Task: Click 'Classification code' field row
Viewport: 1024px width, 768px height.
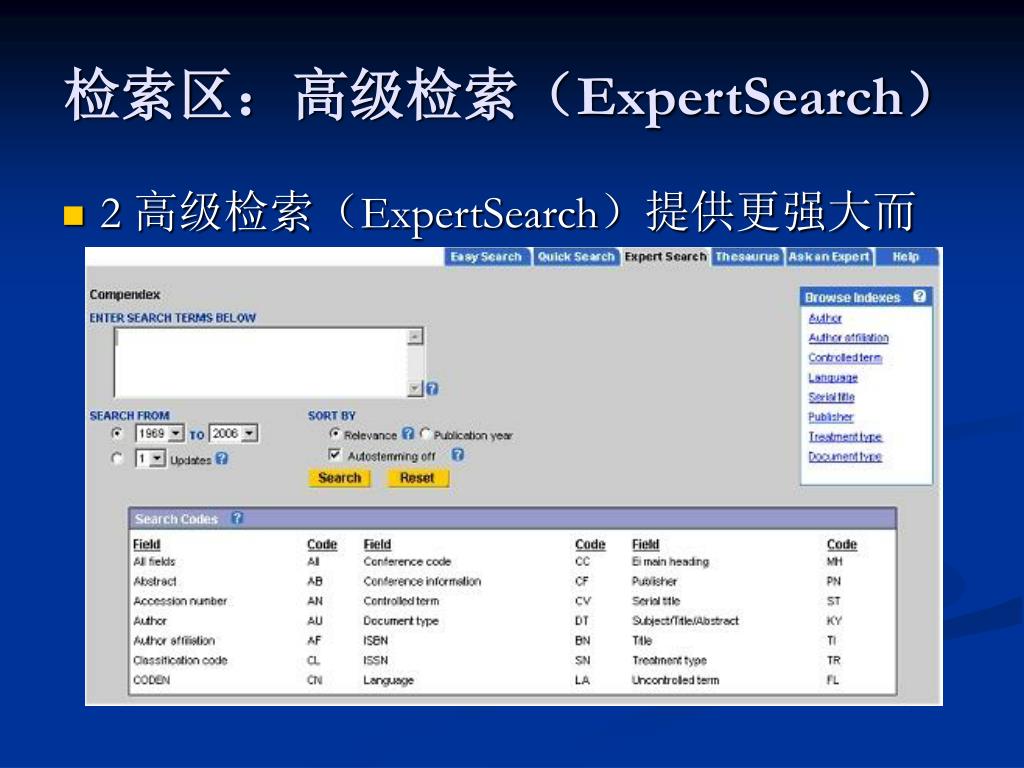Action: coord(180,660)
